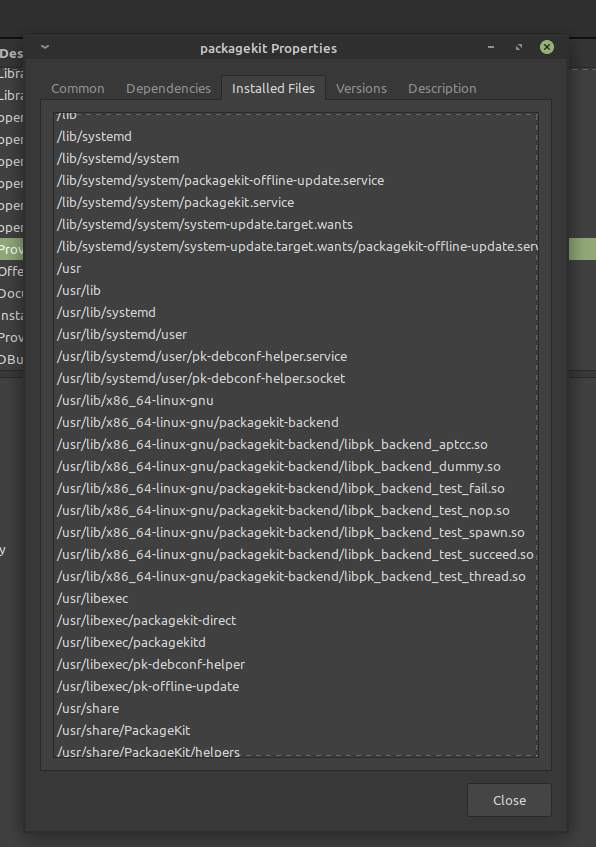The height and width of the screenshot is (847, 596).
Task: Minimize the packagekit Properties window
Action: pos(491,48)
